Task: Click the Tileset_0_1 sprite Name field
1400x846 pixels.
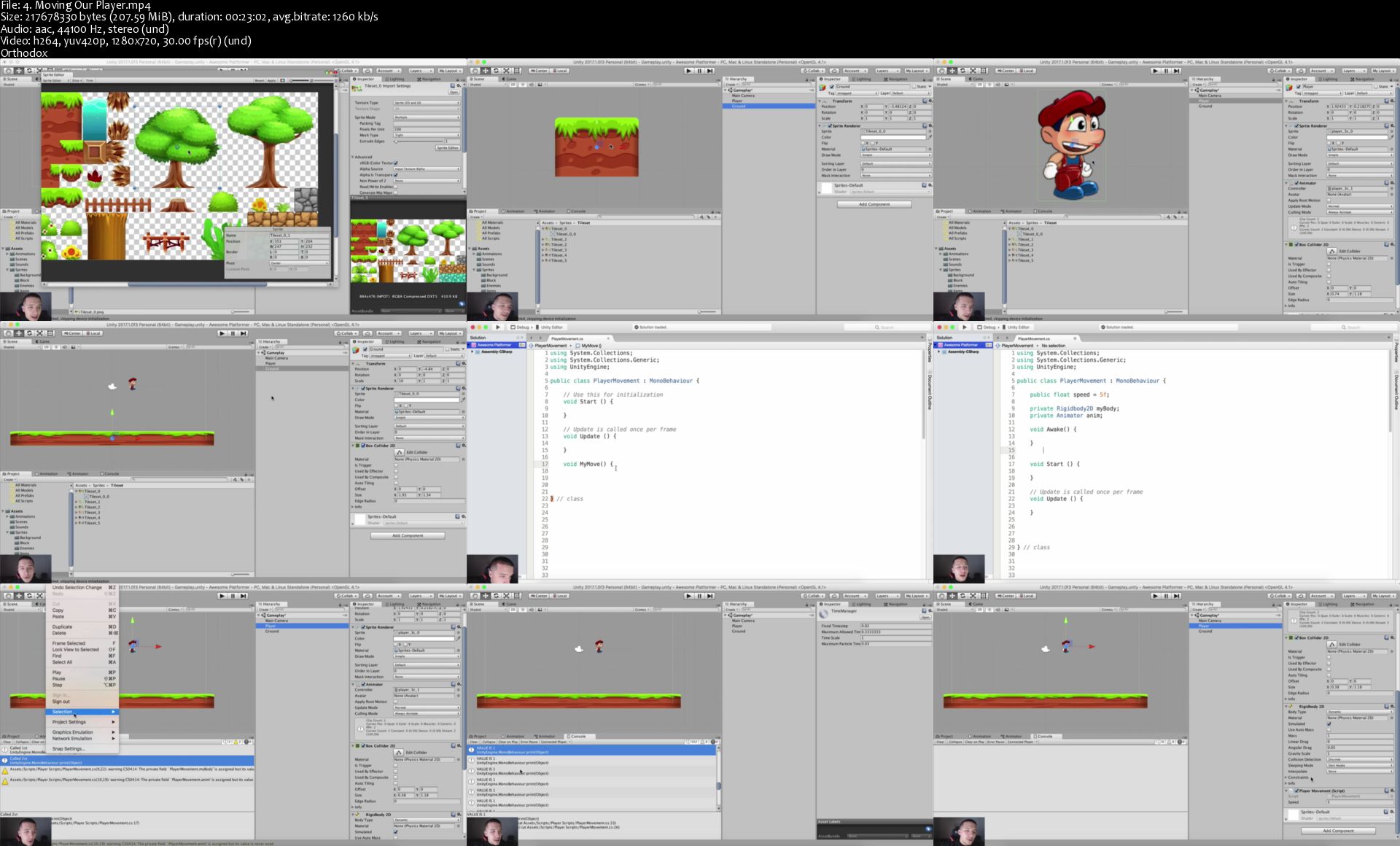Action: pos(299,236)
